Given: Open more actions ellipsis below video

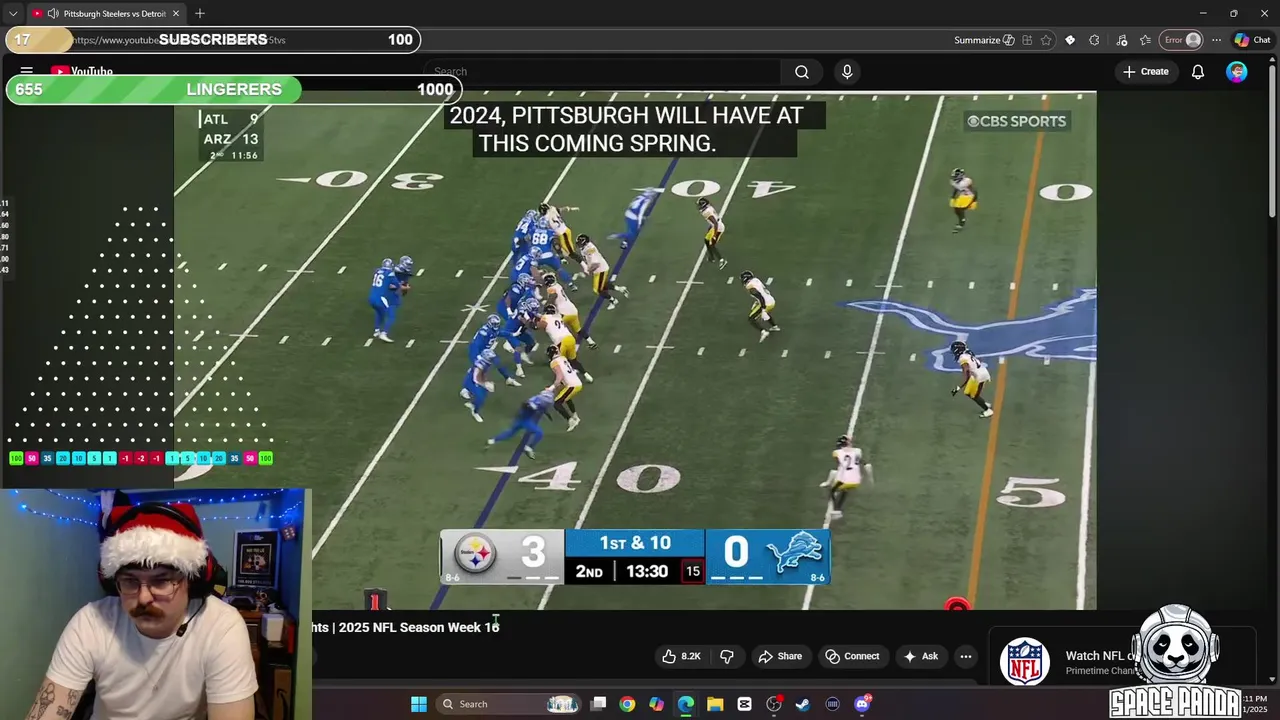Looking at the screenshot, I should [965, 656].
